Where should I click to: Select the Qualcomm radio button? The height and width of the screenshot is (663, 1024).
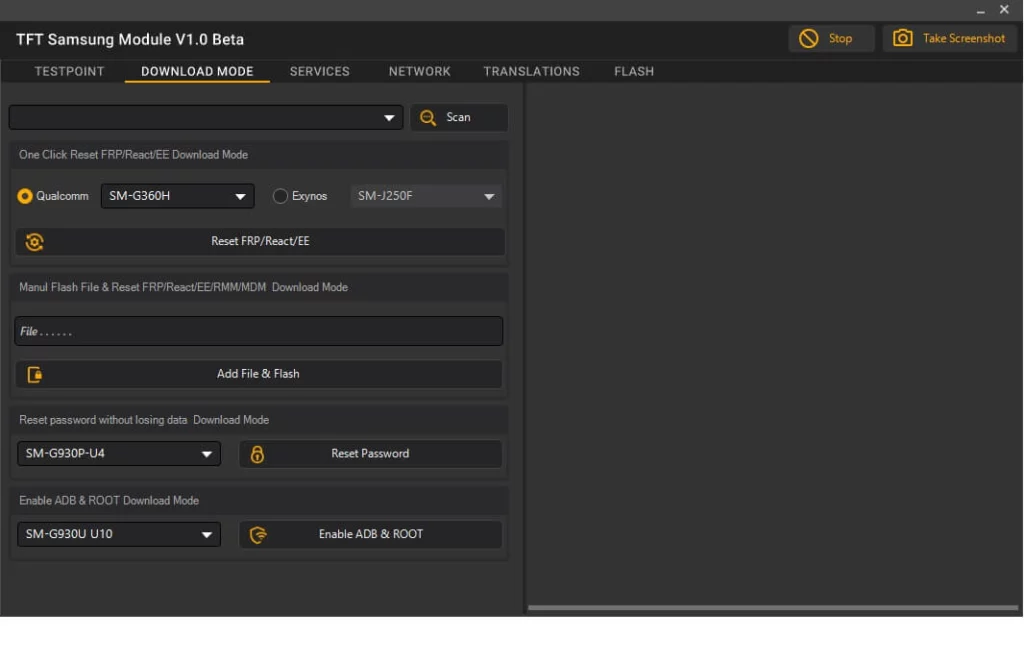(x=25, y=196)
